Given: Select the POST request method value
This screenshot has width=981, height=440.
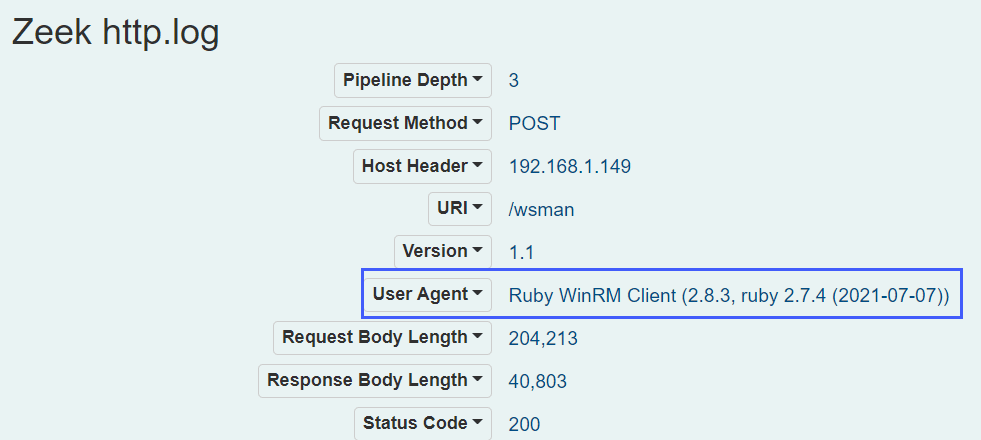Looking at the screenshot, I should [534, 123].
